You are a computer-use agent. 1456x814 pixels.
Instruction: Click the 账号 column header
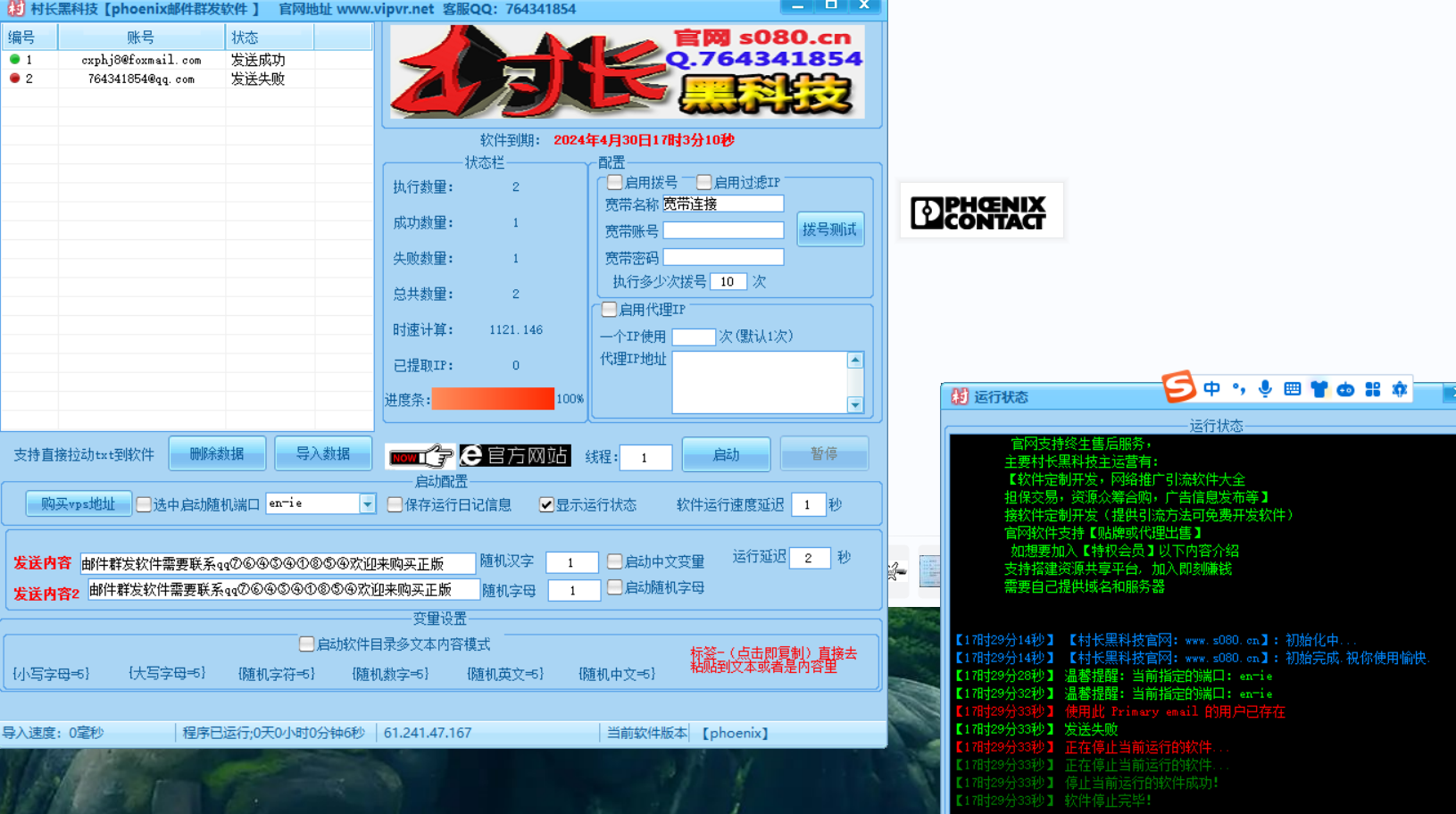pos(141,37)
